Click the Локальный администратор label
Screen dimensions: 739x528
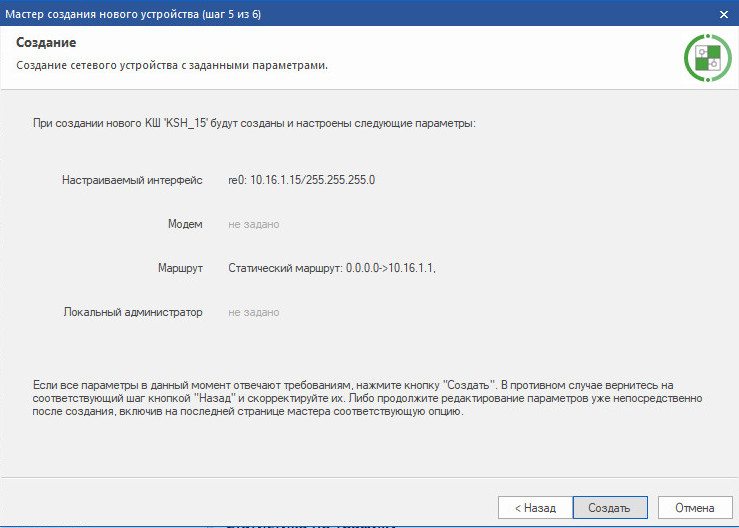133,312
